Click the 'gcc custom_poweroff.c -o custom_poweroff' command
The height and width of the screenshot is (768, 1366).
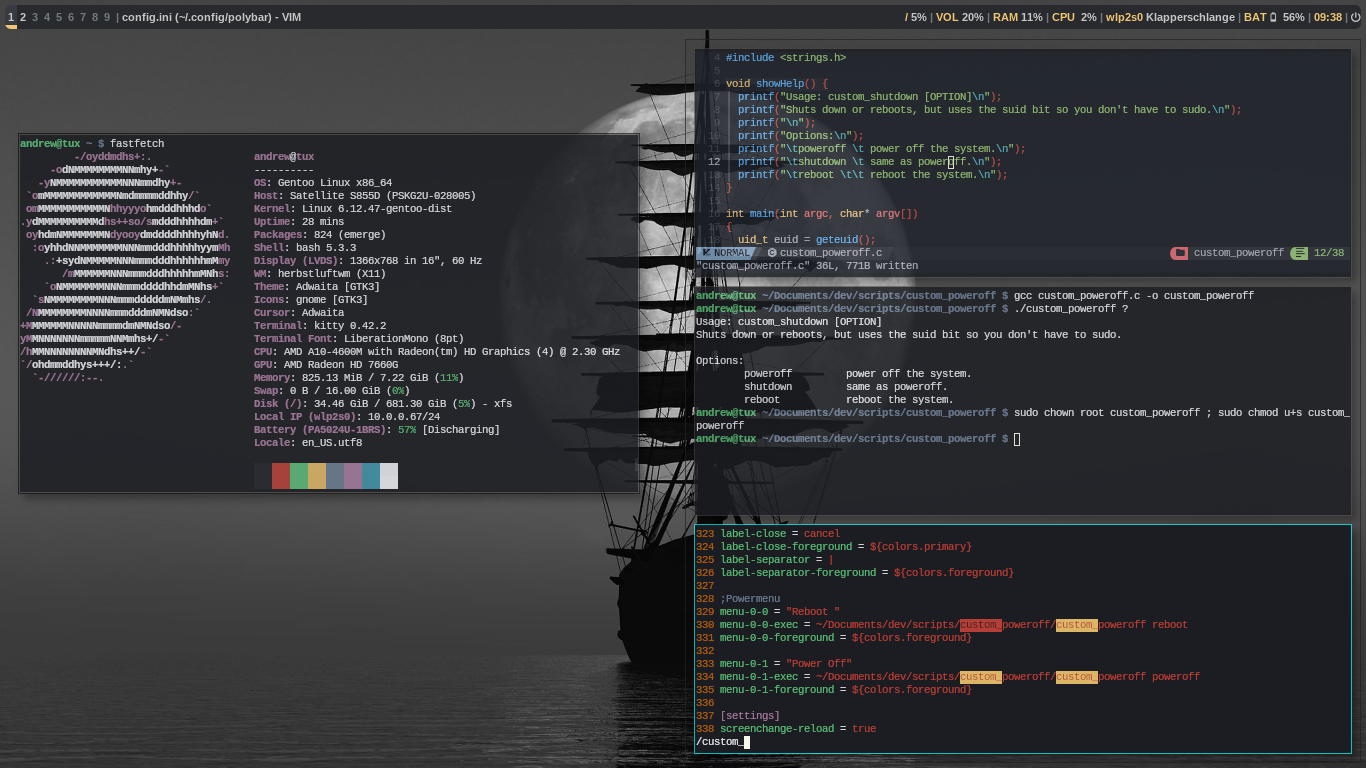point(1134,296)
